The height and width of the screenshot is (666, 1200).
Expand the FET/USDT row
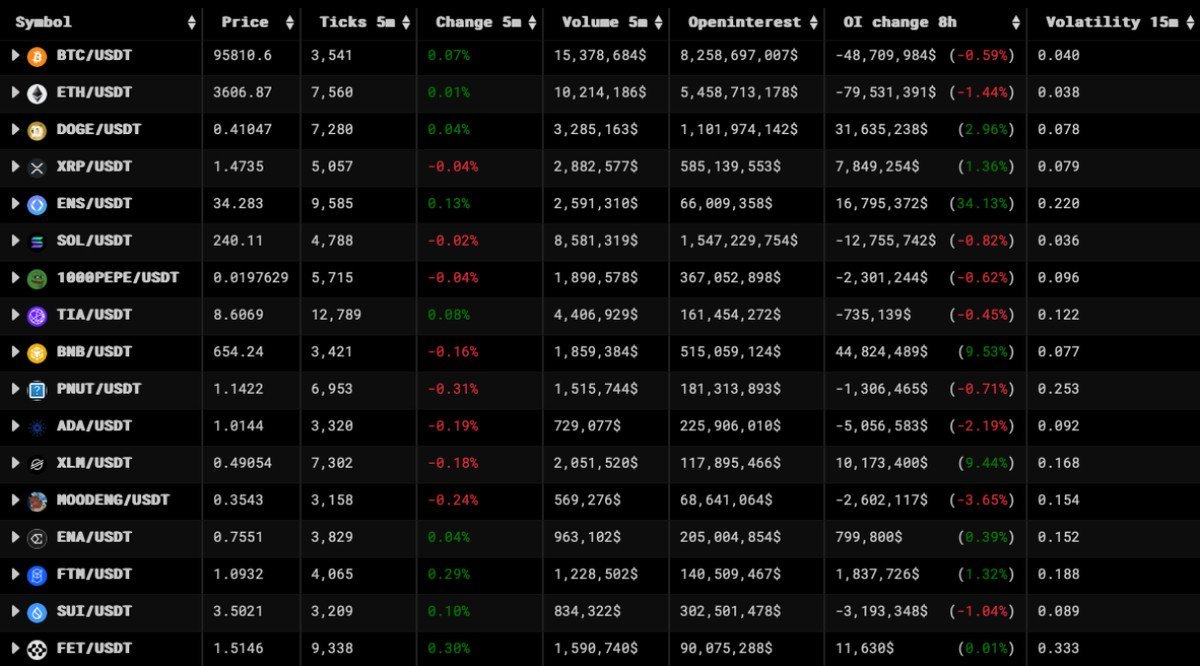(x=15, y=647)
